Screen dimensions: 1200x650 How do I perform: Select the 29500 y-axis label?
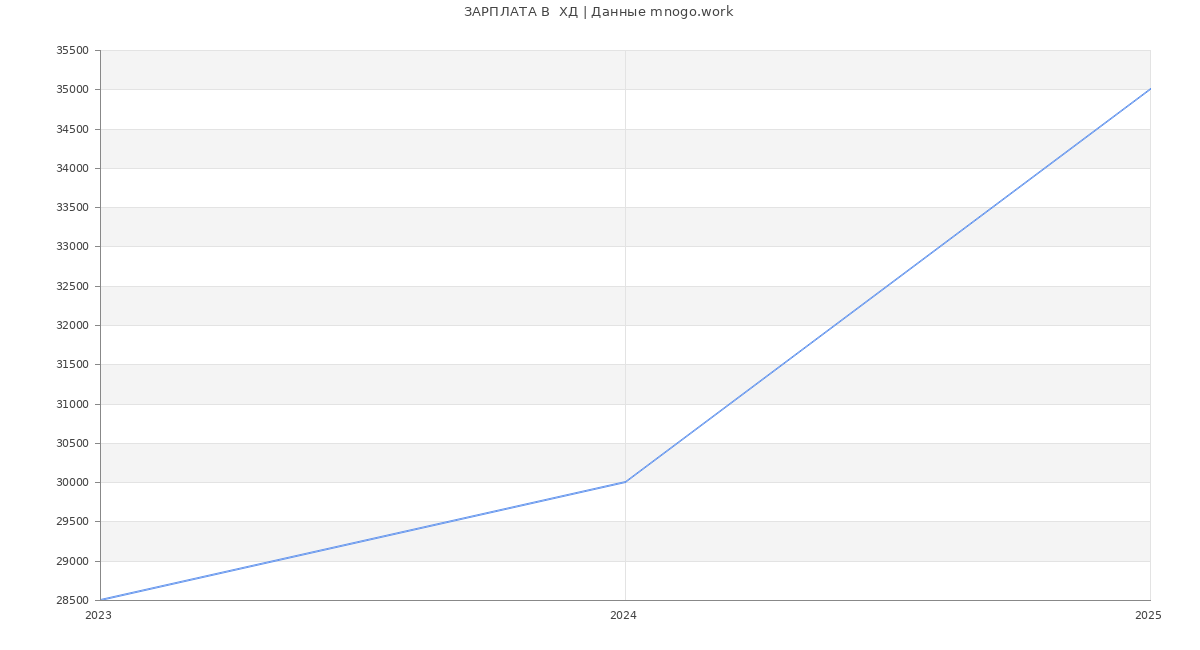[72, 522]
